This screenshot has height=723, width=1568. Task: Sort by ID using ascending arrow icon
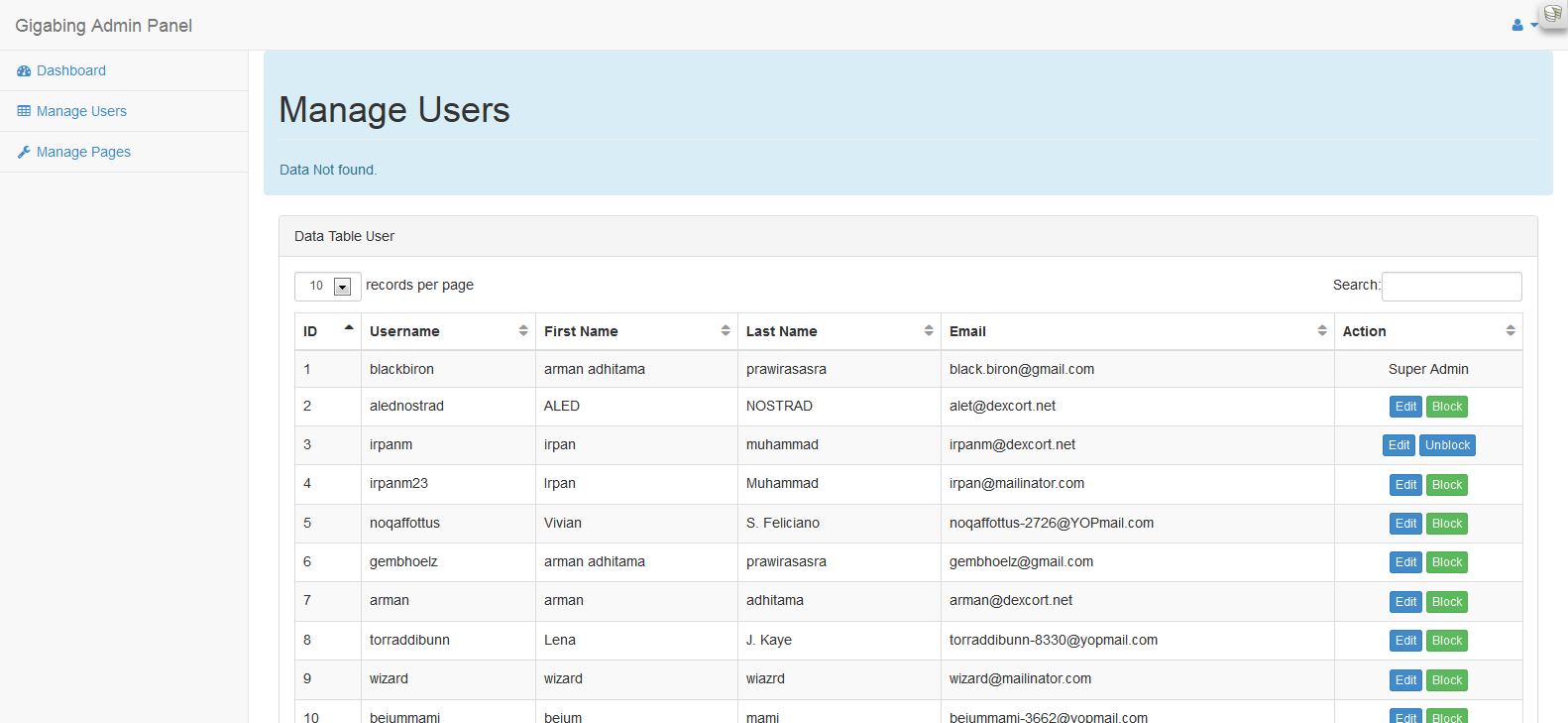pos(348,328)
